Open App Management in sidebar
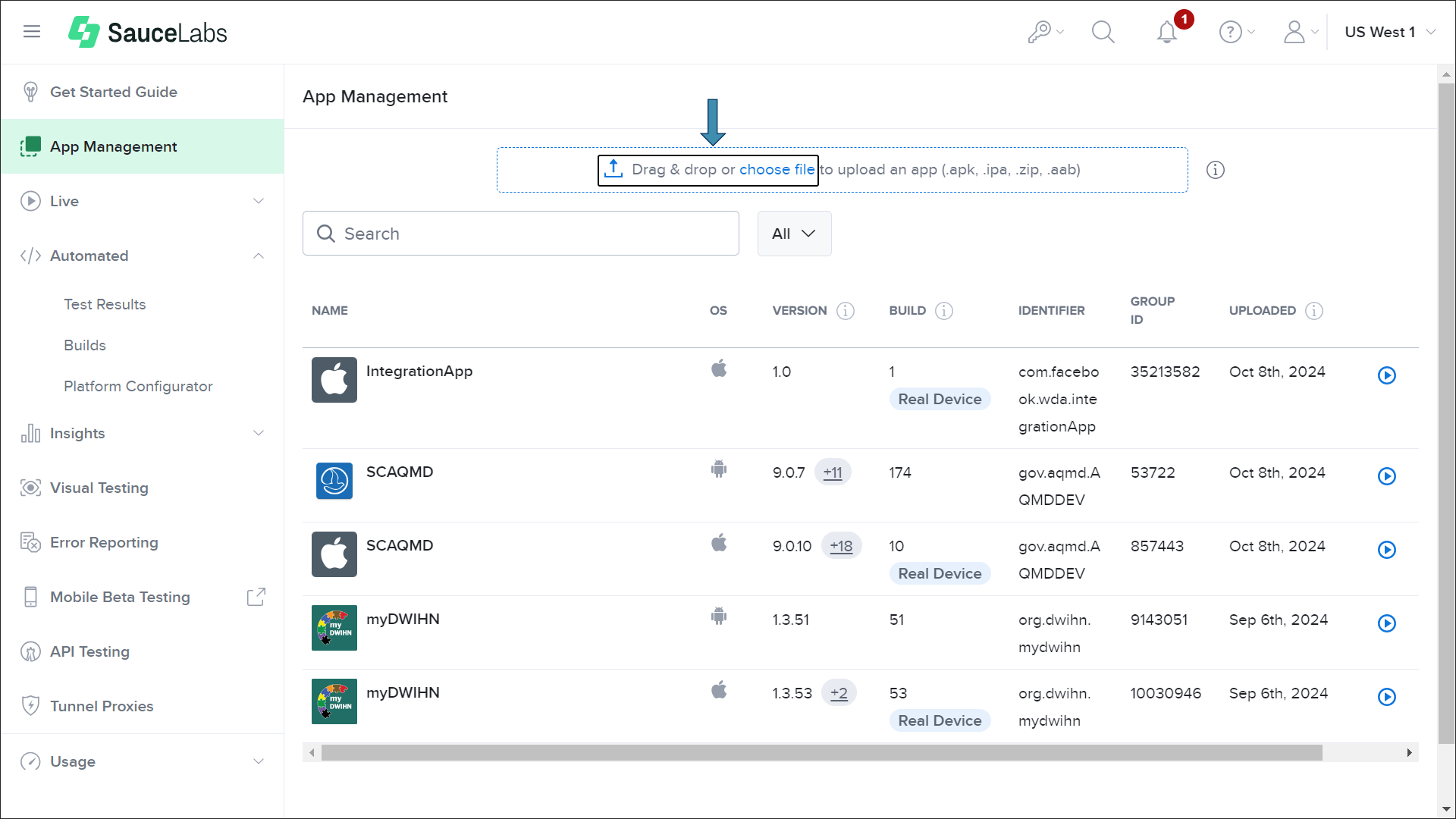 (x=143, y=146)
